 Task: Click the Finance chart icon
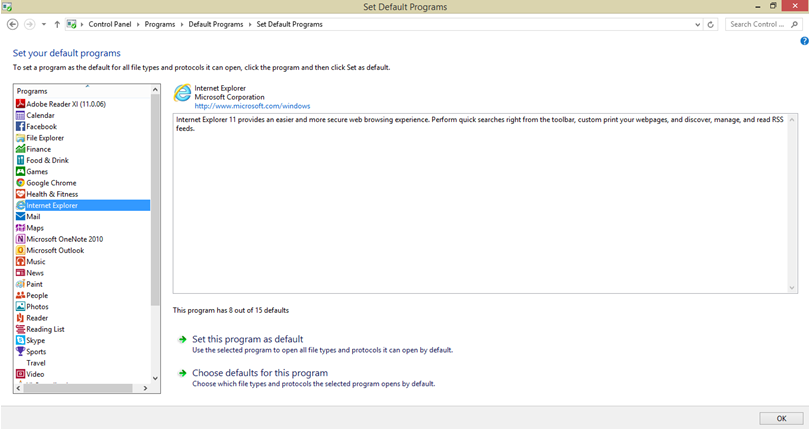[x=21, y=149]
